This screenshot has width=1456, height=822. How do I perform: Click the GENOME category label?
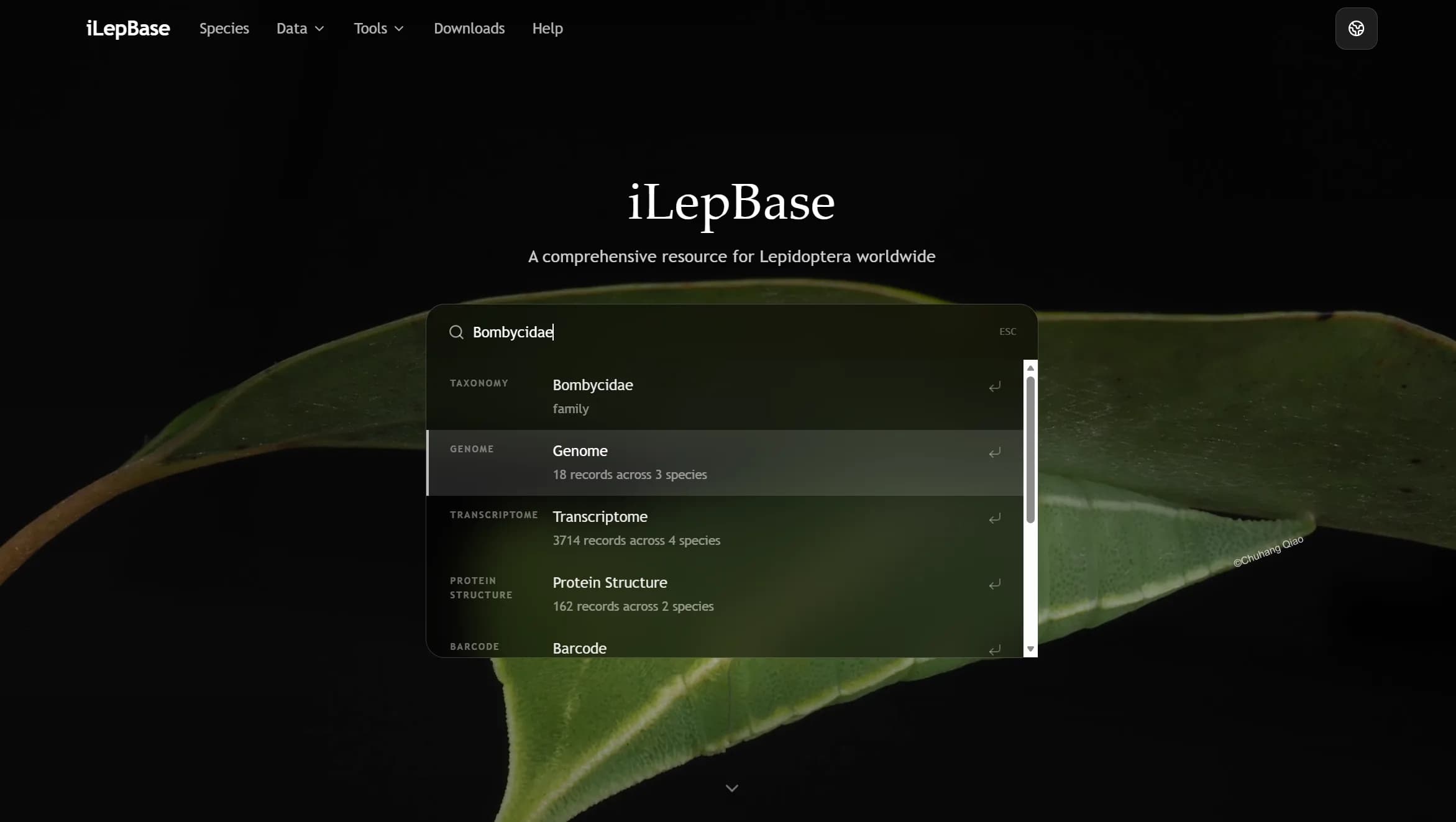(472, 449)
